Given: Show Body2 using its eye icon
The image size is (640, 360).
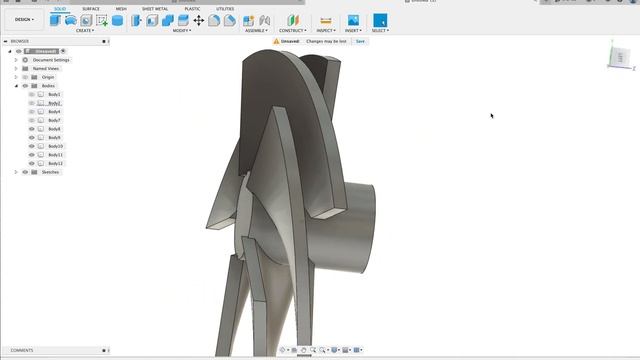Looking at the screenshot, I should (x=32, y=103).
